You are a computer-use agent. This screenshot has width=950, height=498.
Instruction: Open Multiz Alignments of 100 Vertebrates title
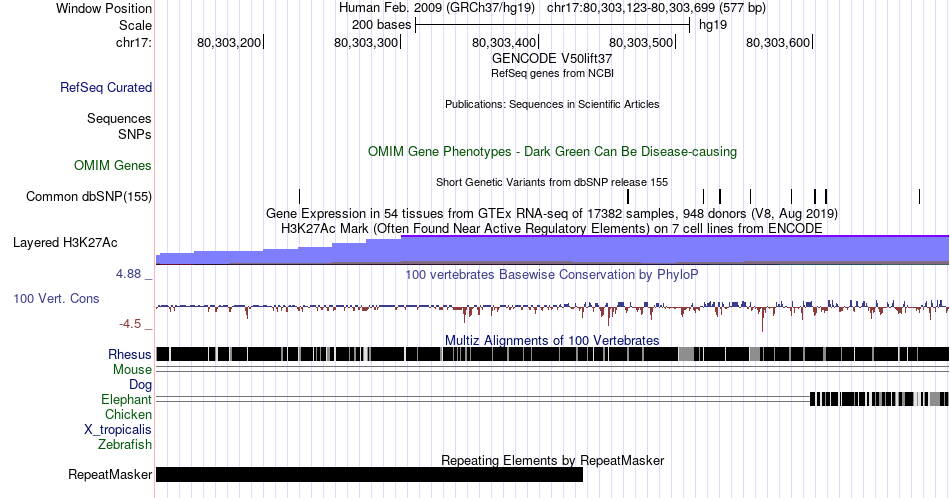(552, 340)
